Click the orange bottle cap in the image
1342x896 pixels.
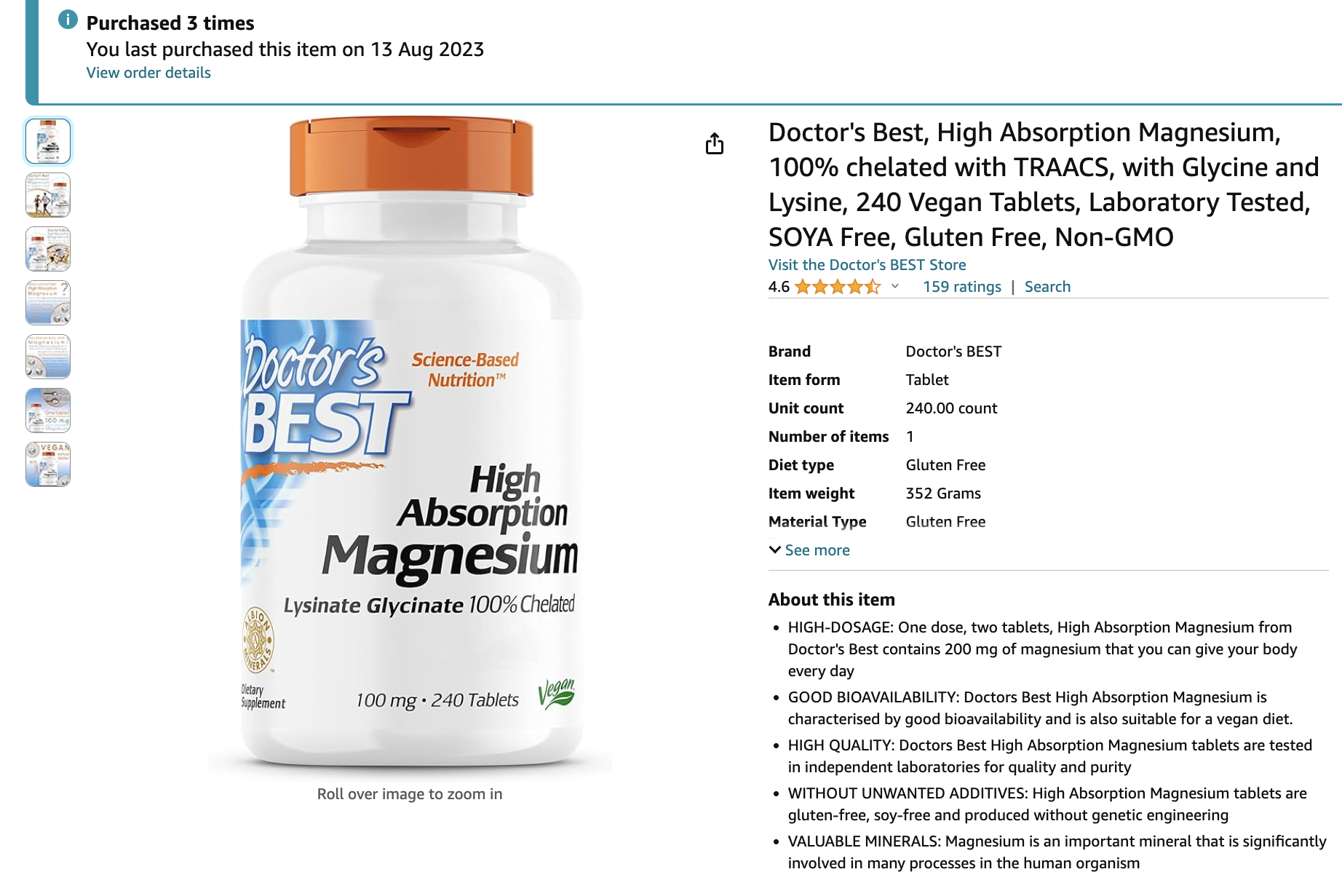411,156
